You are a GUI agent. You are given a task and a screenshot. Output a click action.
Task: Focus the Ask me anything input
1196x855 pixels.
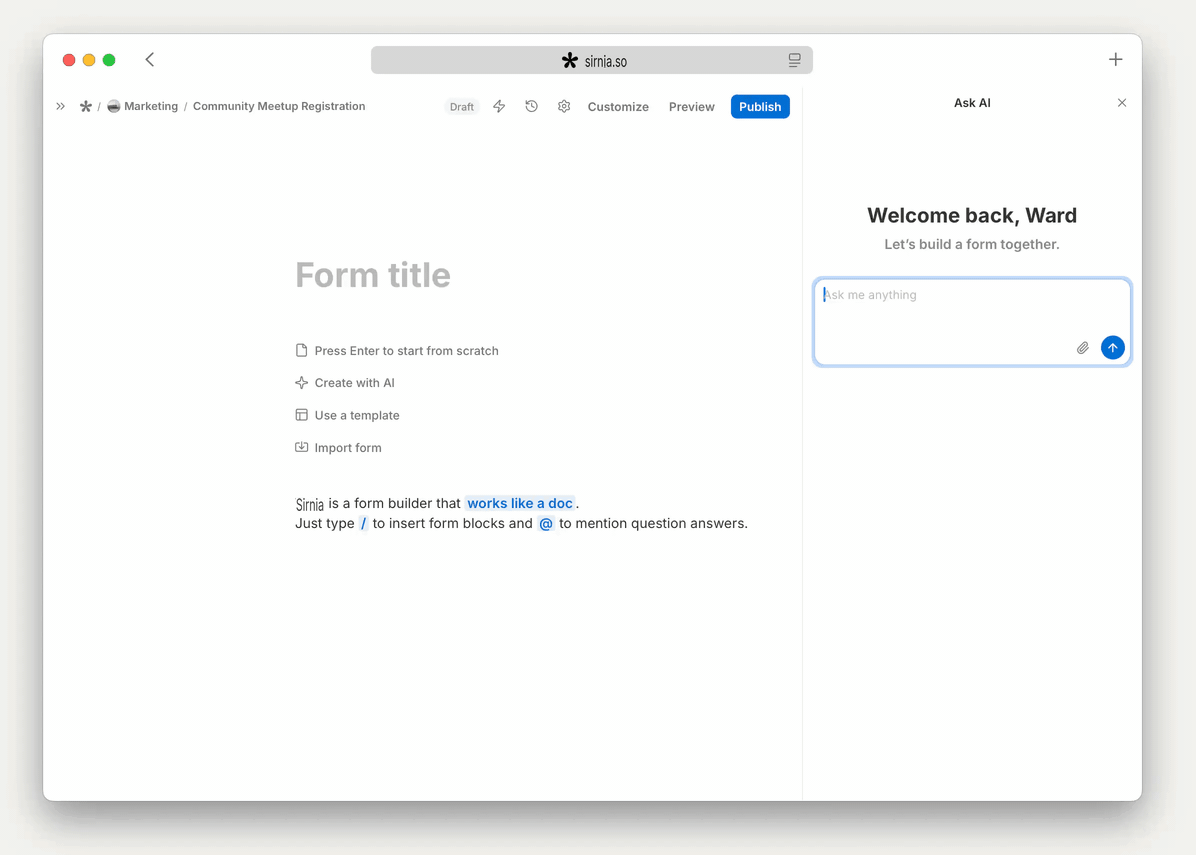972,322
